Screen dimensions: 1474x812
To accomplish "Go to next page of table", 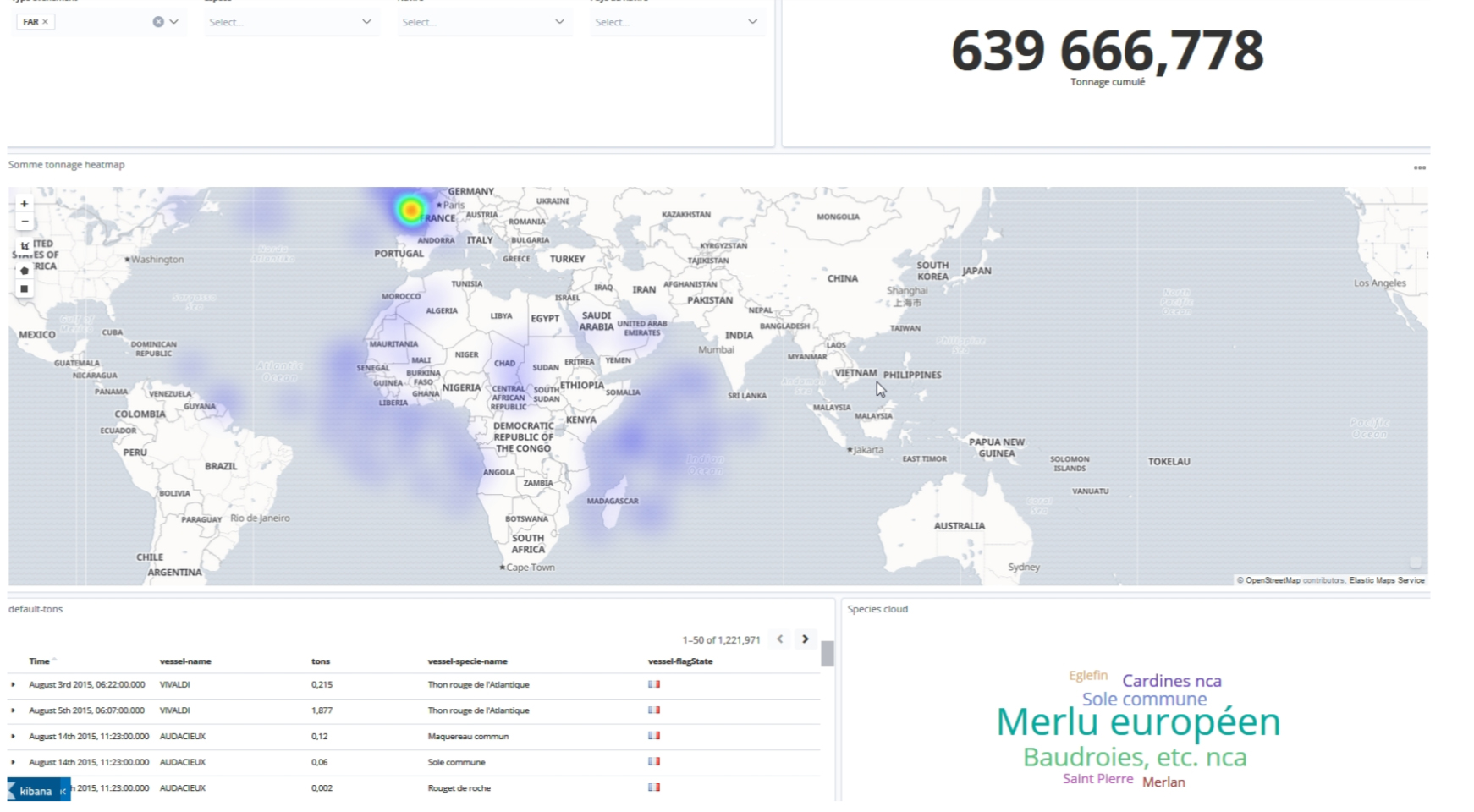I will click(x=805, y=639).
